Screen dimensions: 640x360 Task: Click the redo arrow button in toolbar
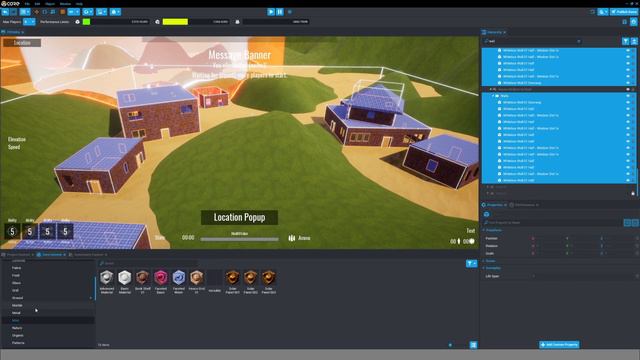click(x=13, y=12)
